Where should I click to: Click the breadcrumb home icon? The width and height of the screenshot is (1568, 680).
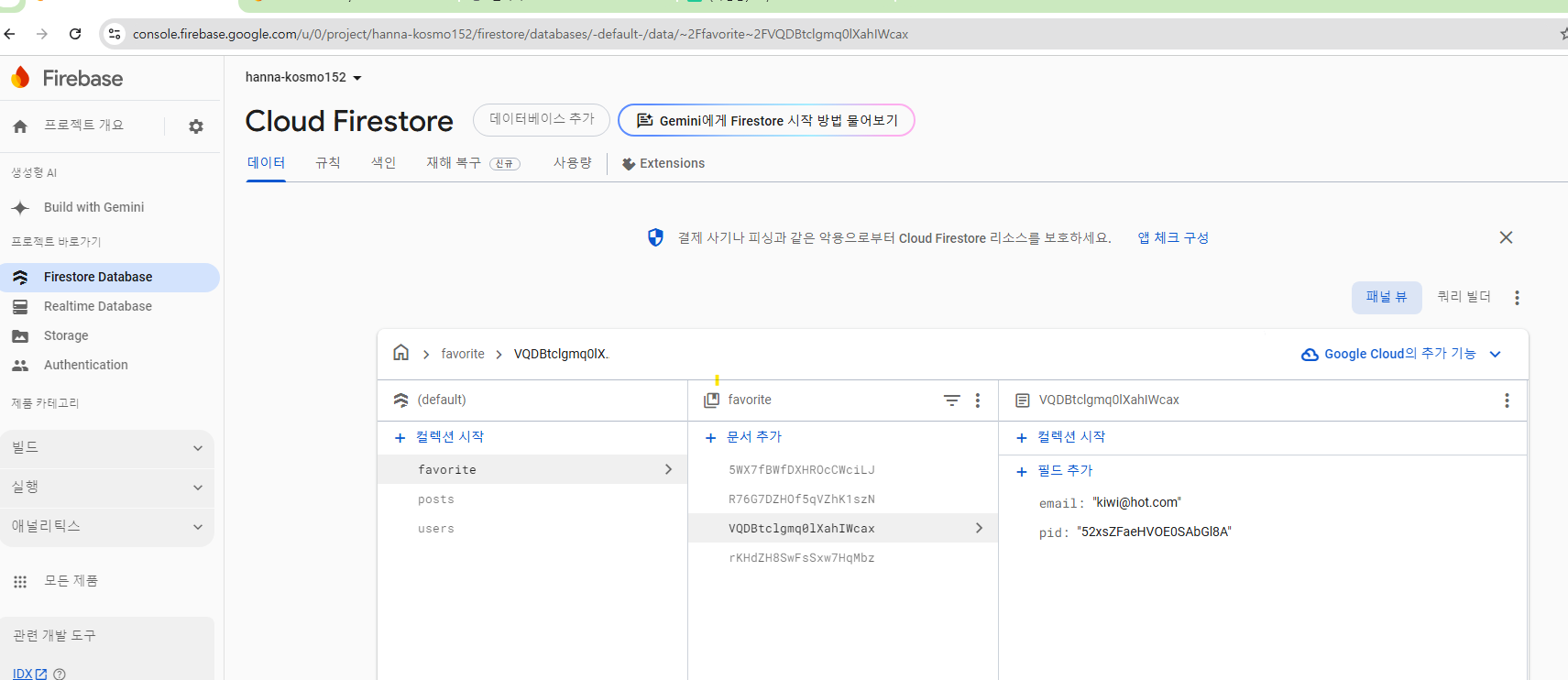401,353
